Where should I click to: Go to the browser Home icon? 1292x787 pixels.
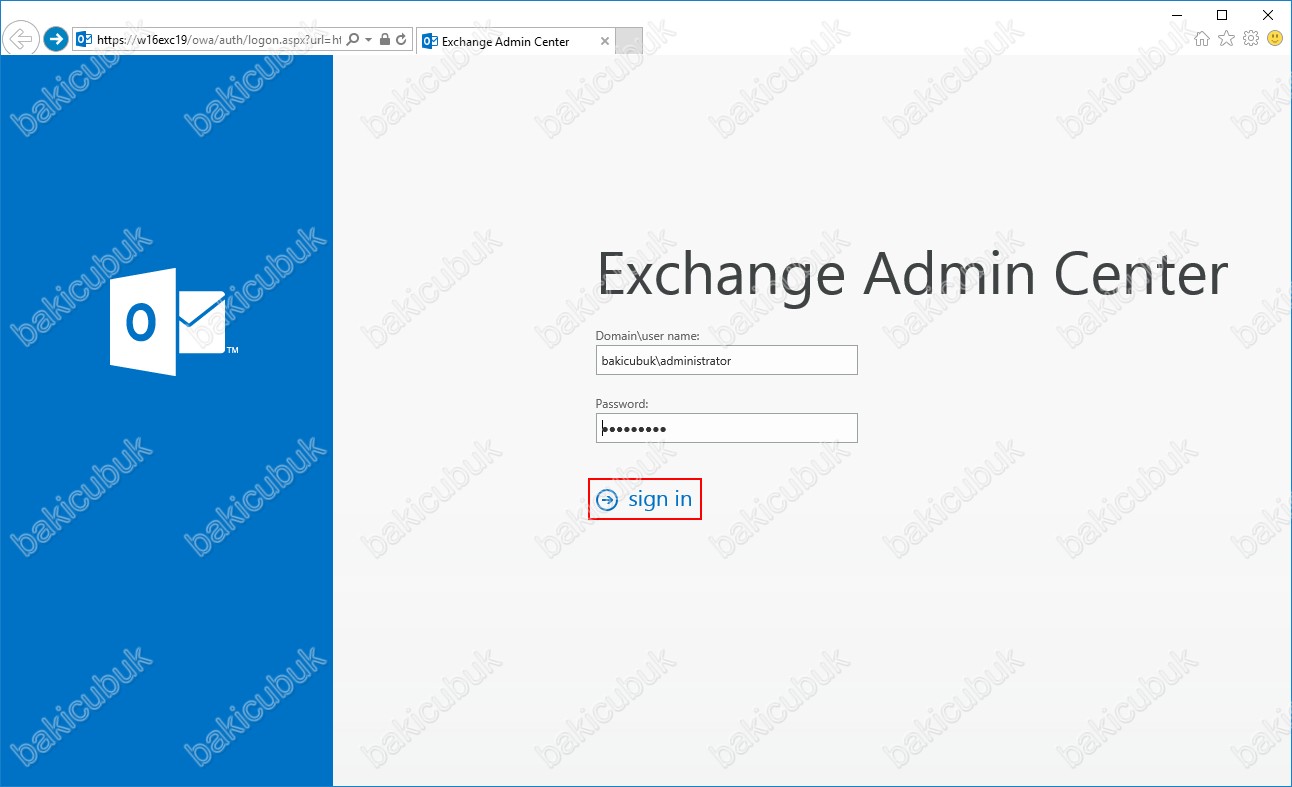pos(1202,39)
